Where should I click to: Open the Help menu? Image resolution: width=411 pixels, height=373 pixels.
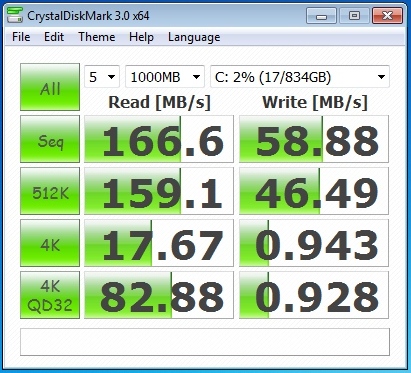click(x=141, y=37)
